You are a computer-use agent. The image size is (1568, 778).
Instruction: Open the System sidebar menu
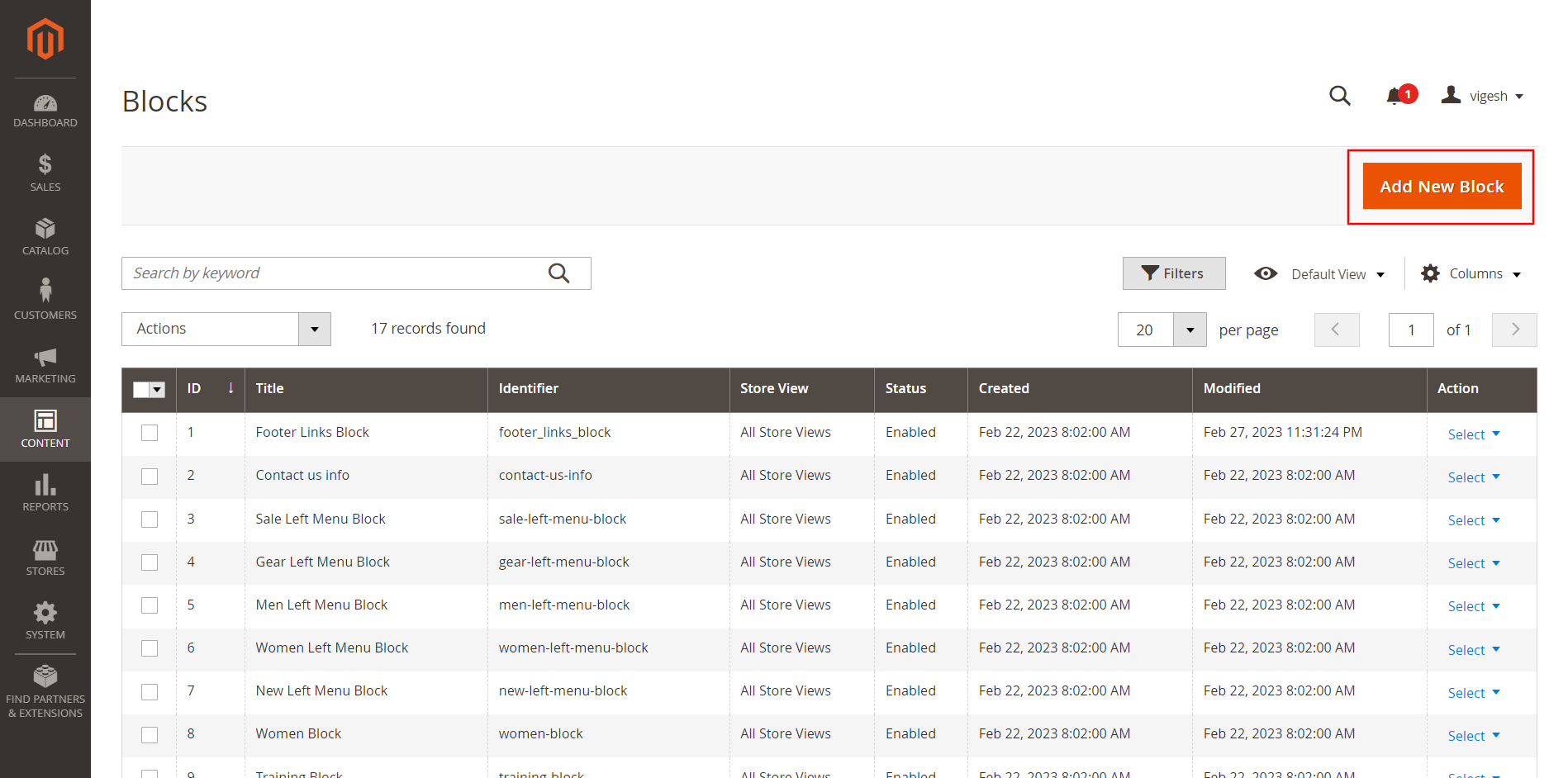pyautogui.click(x=45, y=622)
